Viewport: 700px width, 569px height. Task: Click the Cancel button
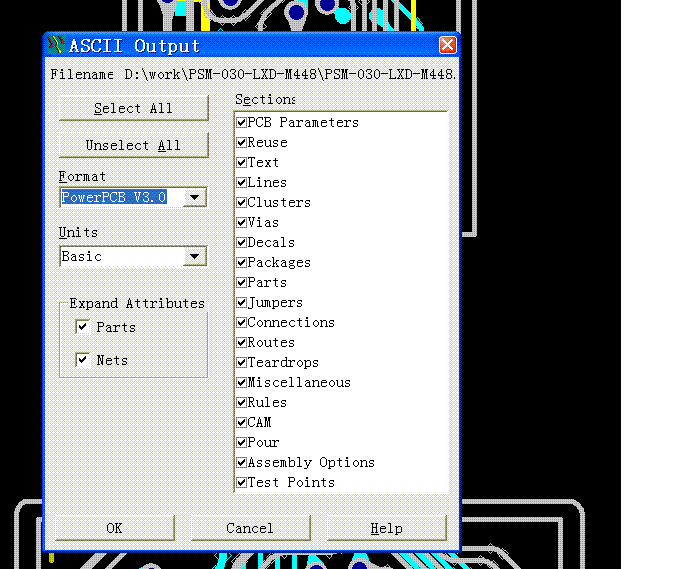[x=250, y=528]
